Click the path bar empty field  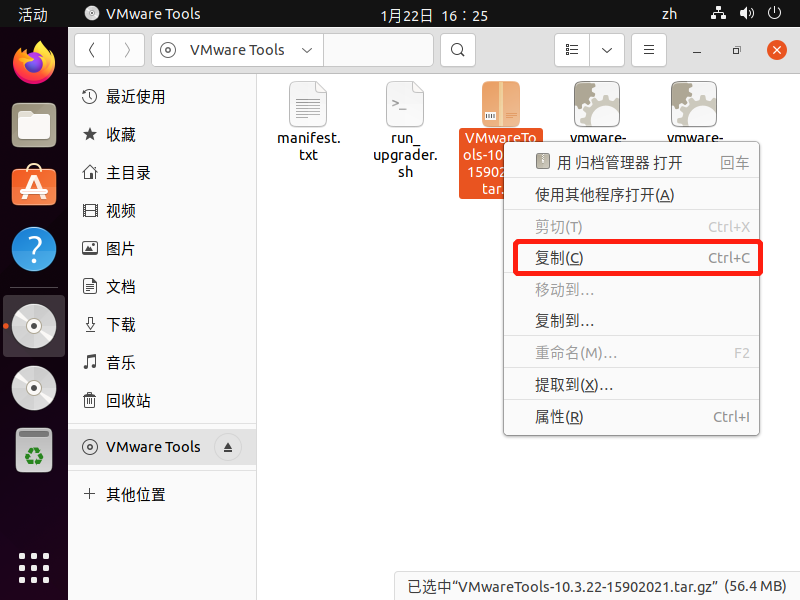378,50
